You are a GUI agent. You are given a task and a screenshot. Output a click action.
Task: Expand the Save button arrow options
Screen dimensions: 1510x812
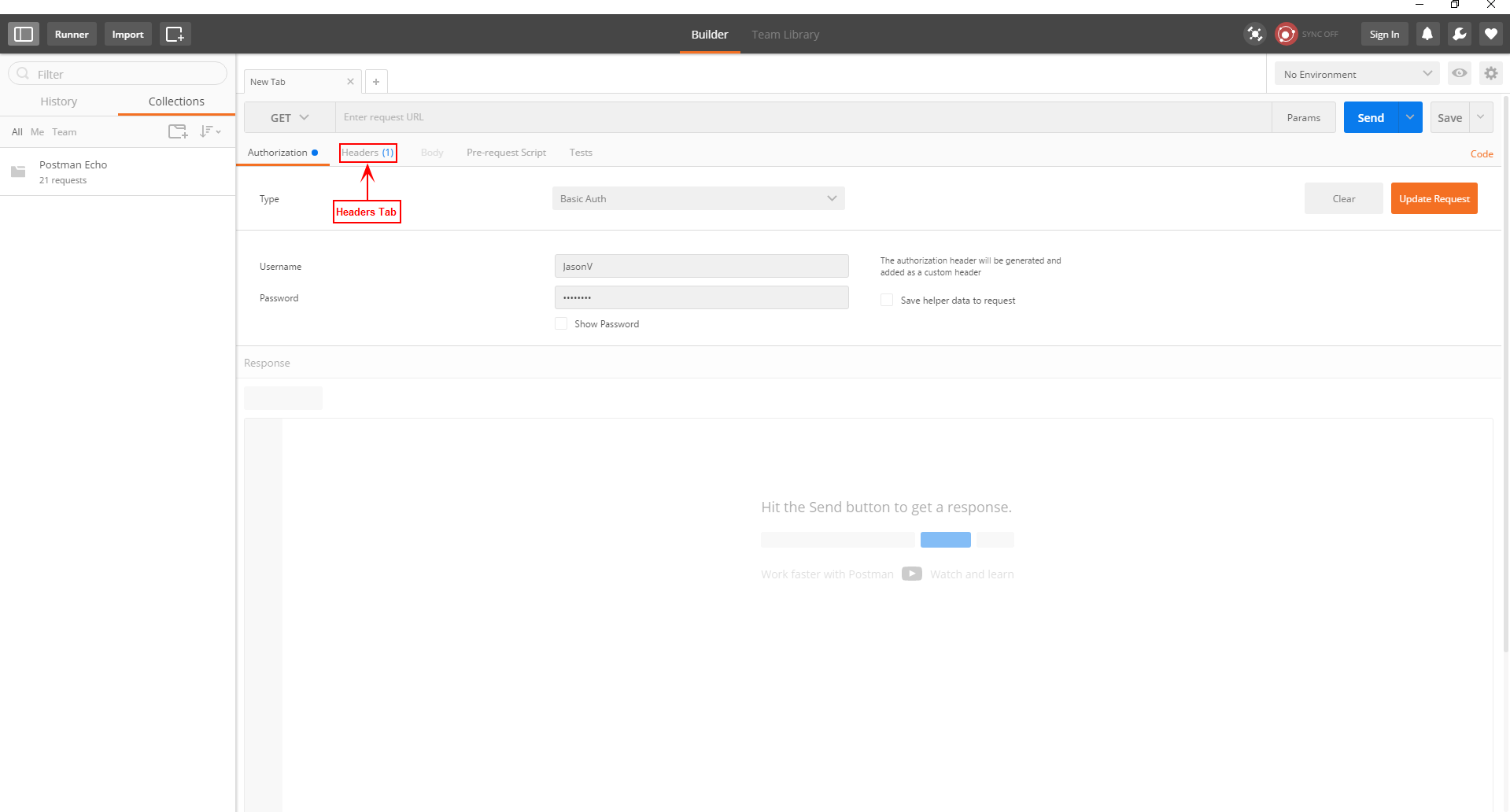[1481, 117]
